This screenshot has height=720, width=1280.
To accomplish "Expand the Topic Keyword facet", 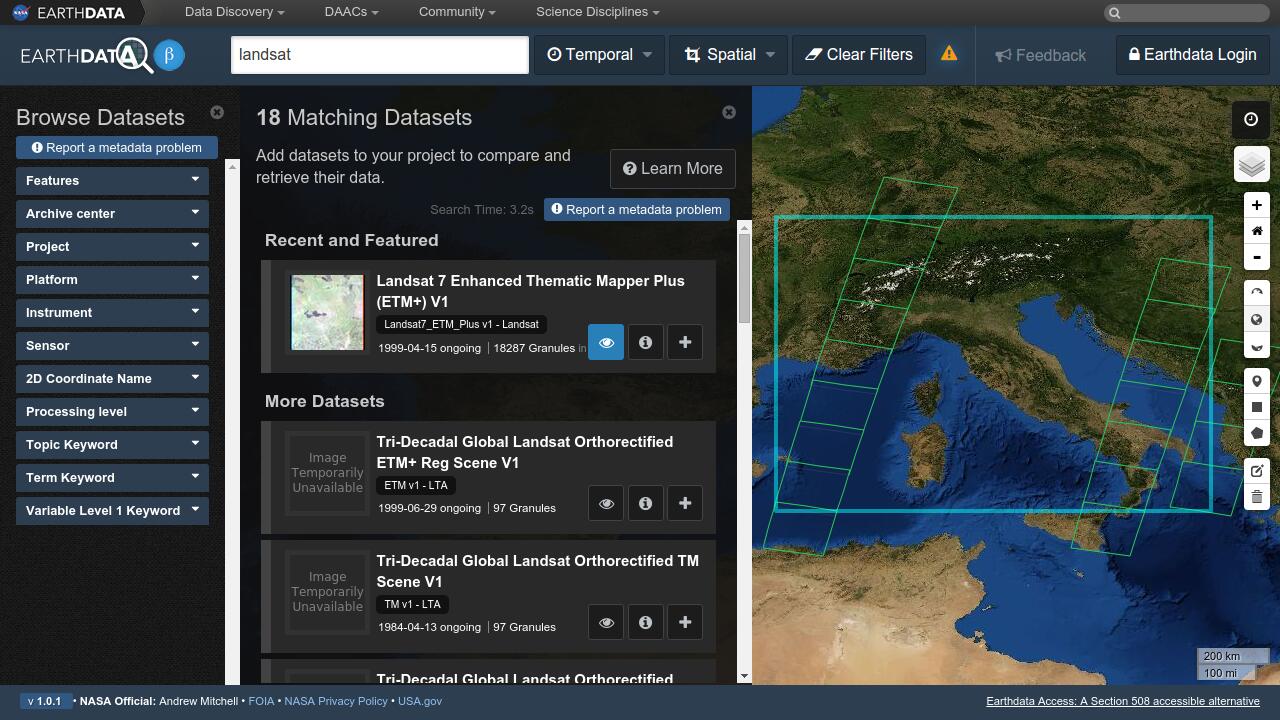I will 112,444.
